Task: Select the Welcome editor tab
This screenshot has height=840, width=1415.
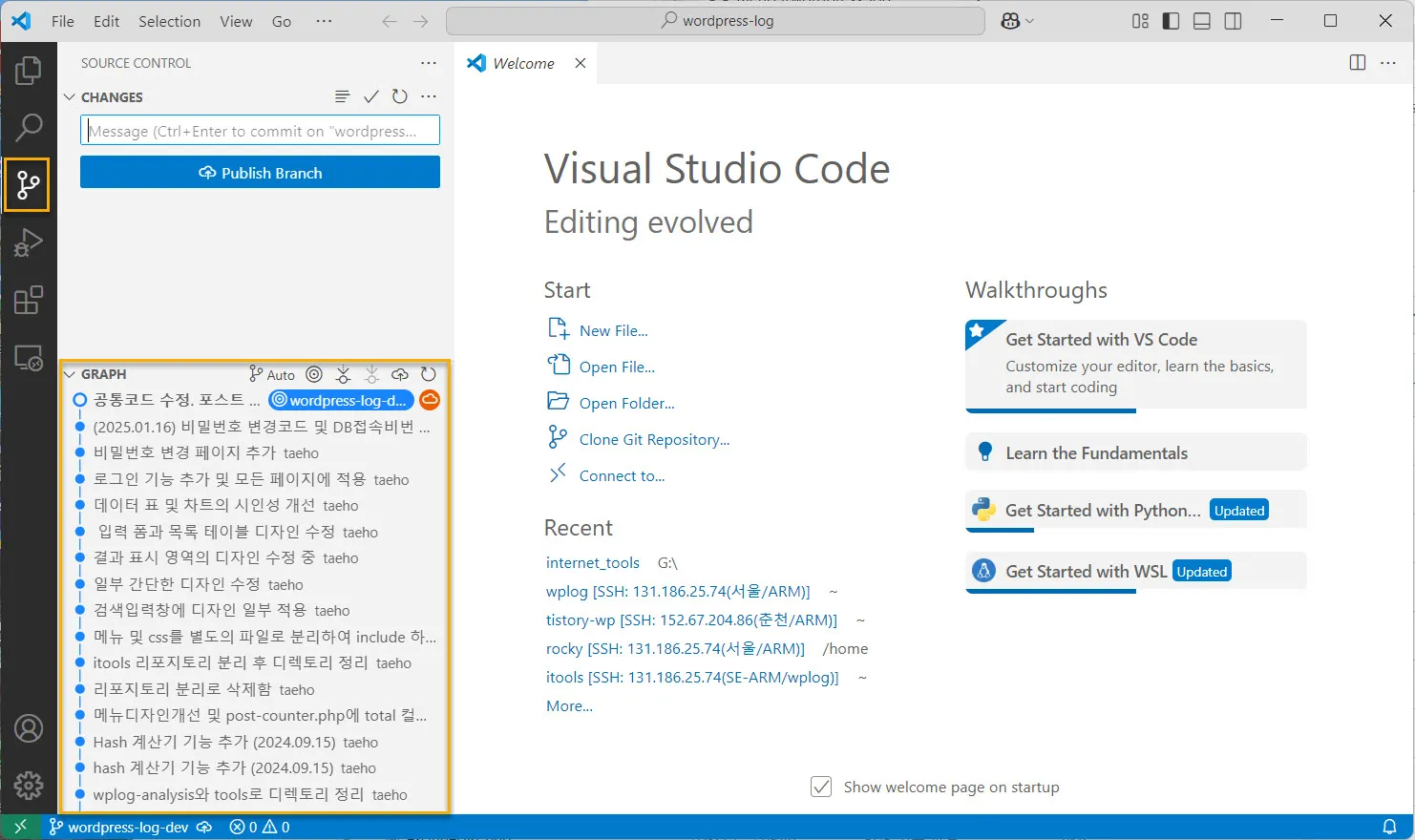Action: click(522, 63)
